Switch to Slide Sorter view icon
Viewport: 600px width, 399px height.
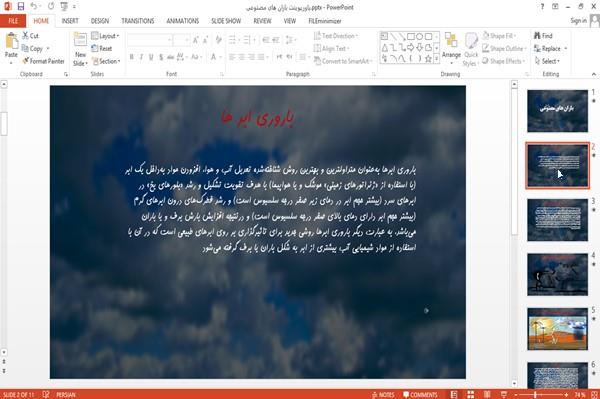471,395
